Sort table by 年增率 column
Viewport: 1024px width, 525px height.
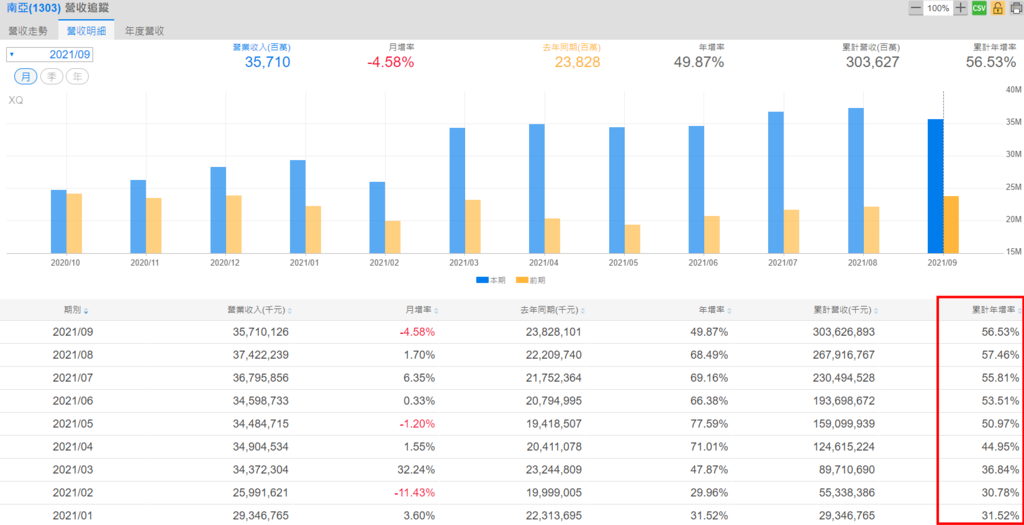[x=717, y=310]
